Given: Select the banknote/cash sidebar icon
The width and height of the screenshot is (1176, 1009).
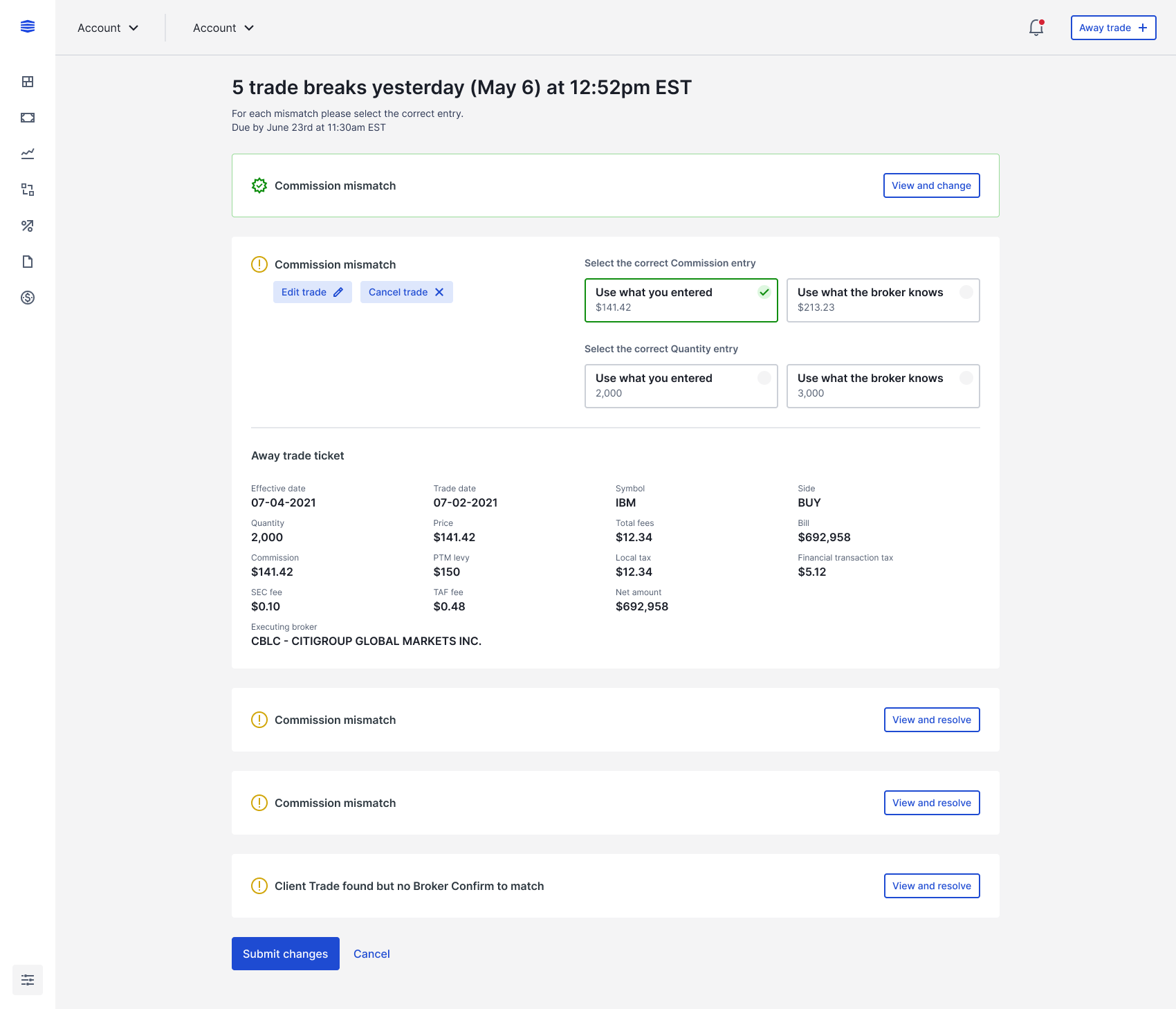Looking at the screenshot, I should (x=28, y=117).
